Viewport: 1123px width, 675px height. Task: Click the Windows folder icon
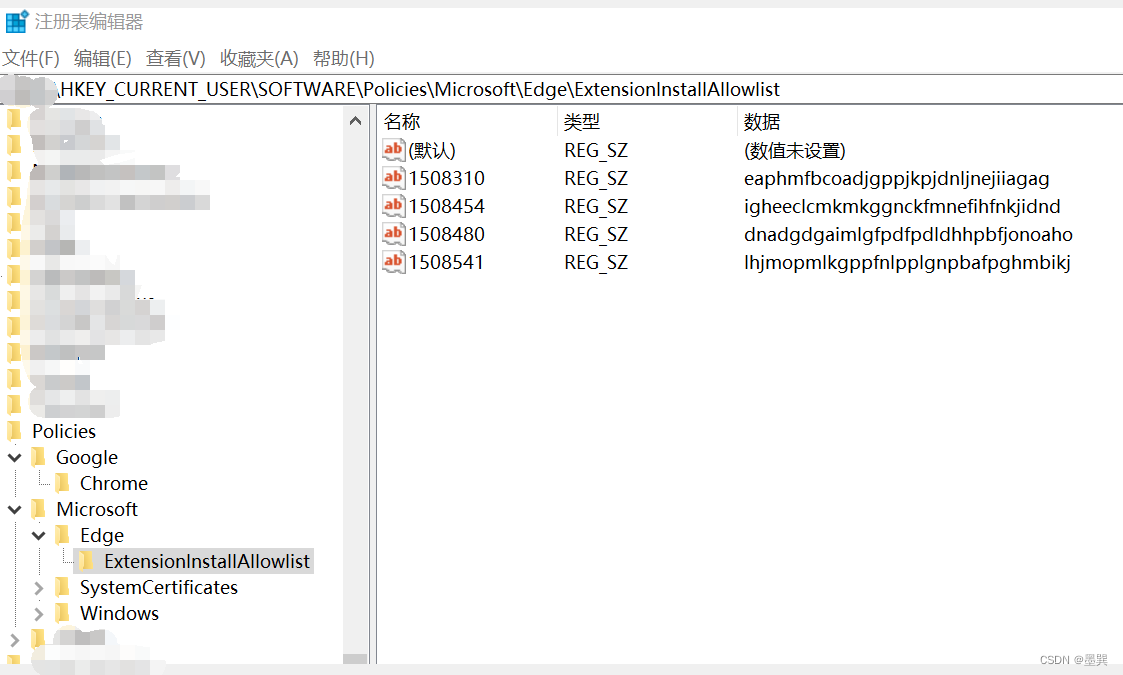coord(62,613)
